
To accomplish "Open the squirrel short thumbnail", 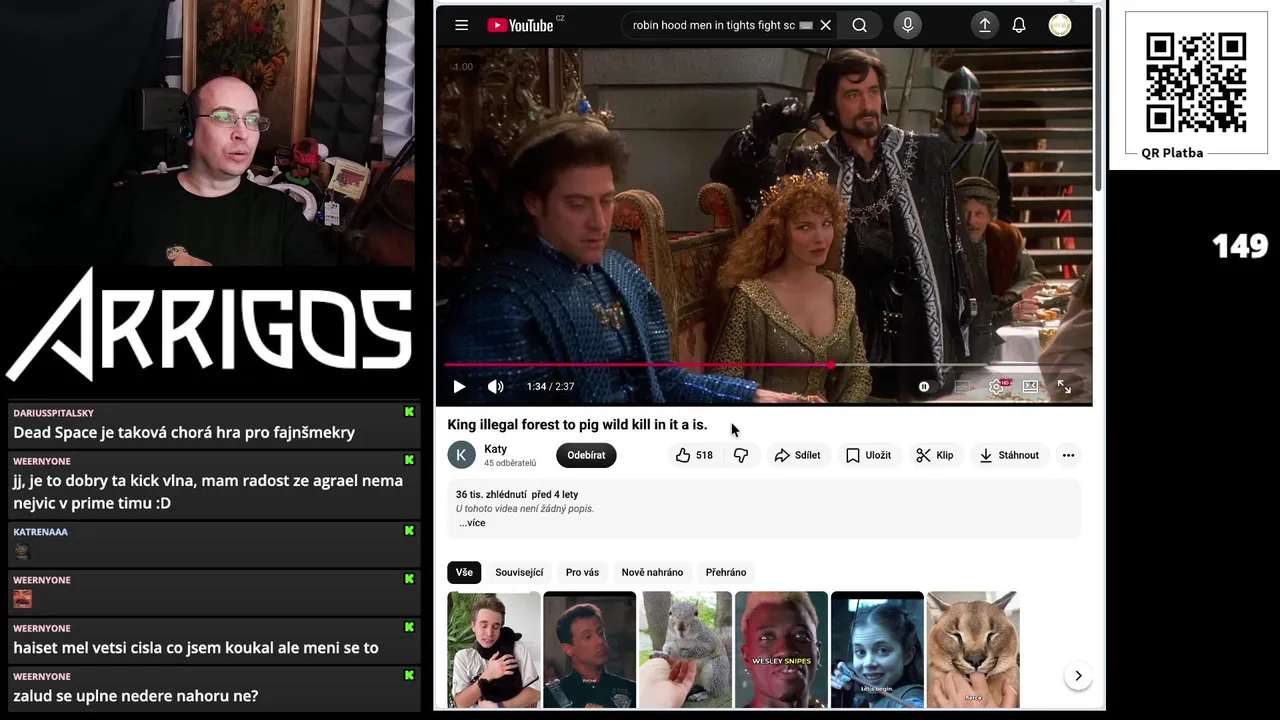I will (685, 650).
